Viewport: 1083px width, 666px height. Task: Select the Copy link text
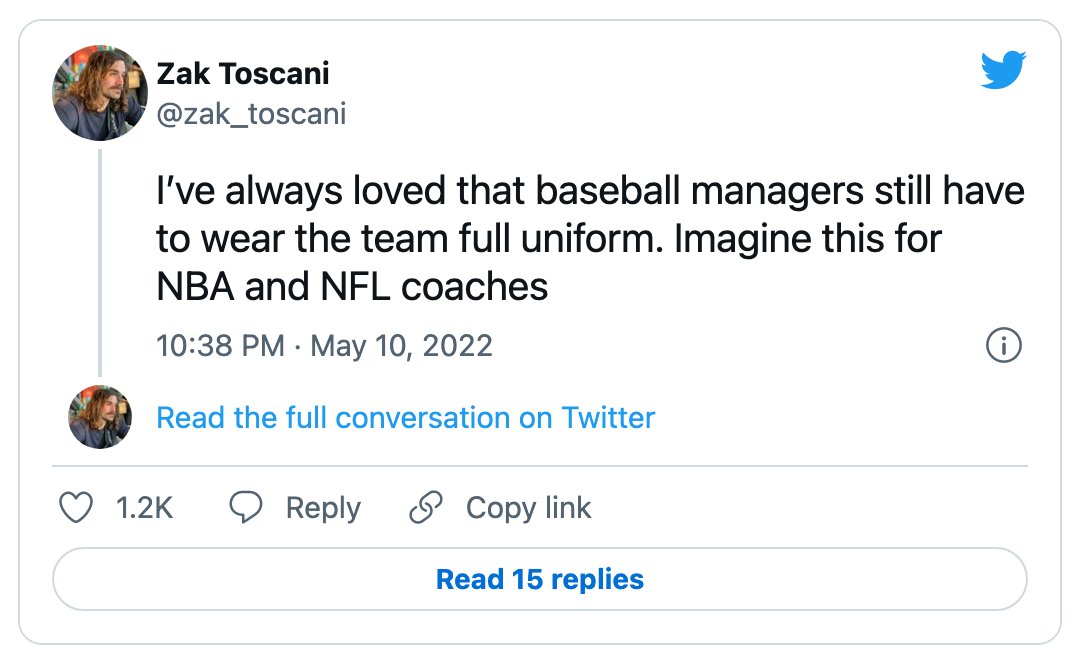(528, 508)
